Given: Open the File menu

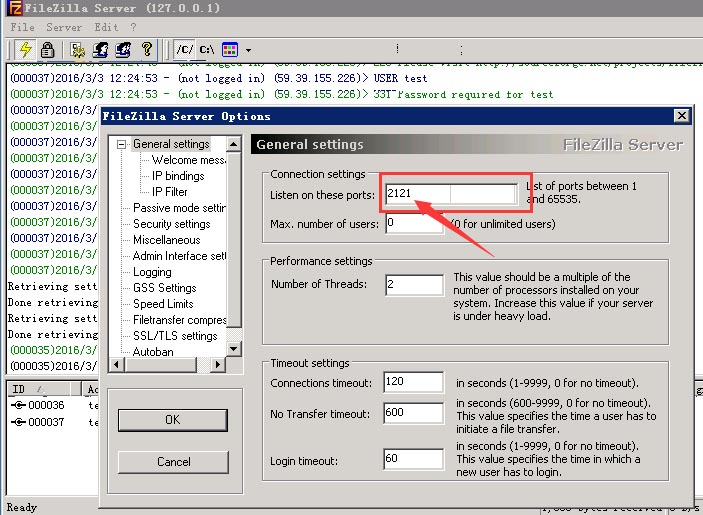Looking at the screenshot, I should (x=22, y=27).
